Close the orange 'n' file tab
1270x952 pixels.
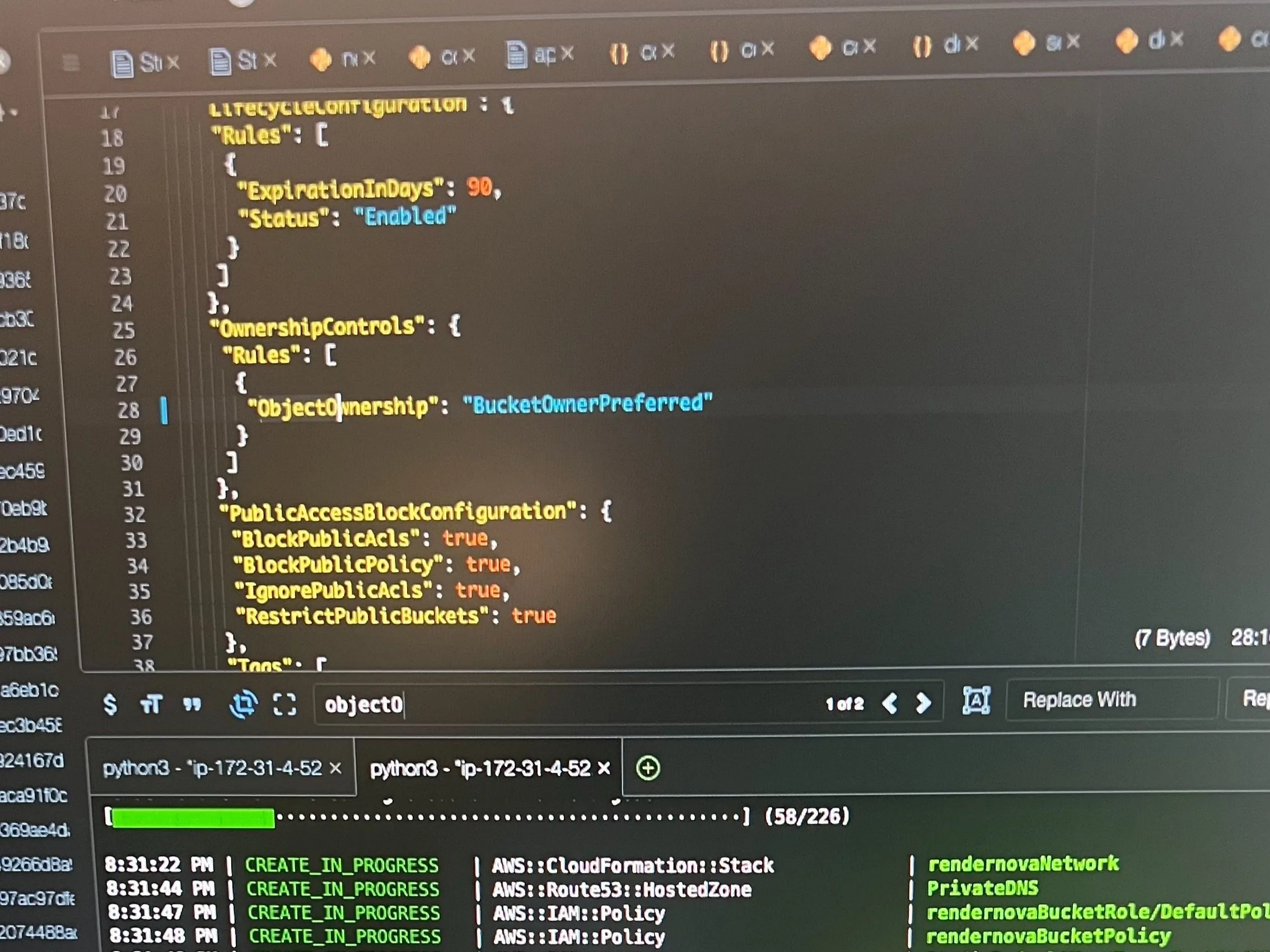pyautogui.click(x=368, y=58)
